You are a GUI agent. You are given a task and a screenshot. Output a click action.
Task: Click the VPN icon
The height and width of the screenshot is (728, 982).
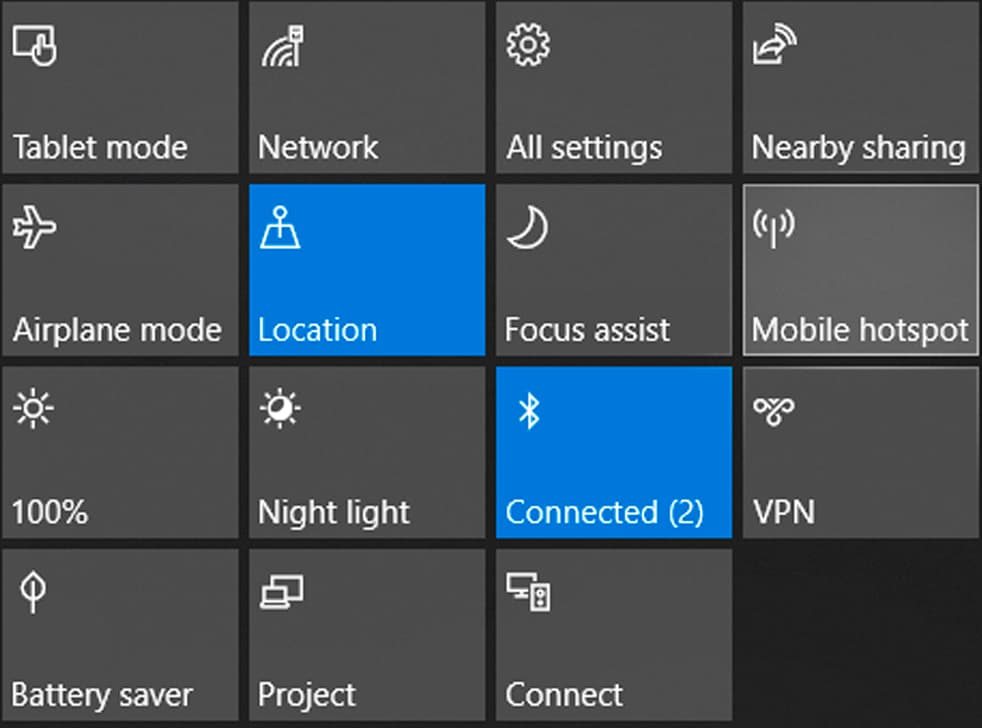(774, 411)
